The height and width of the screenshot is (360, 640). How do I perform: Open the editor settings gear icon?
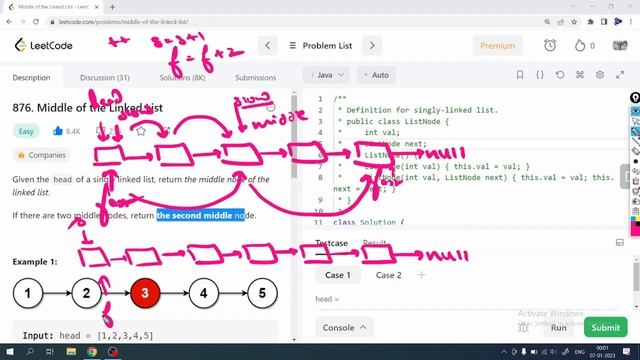(x=600, y=75)
